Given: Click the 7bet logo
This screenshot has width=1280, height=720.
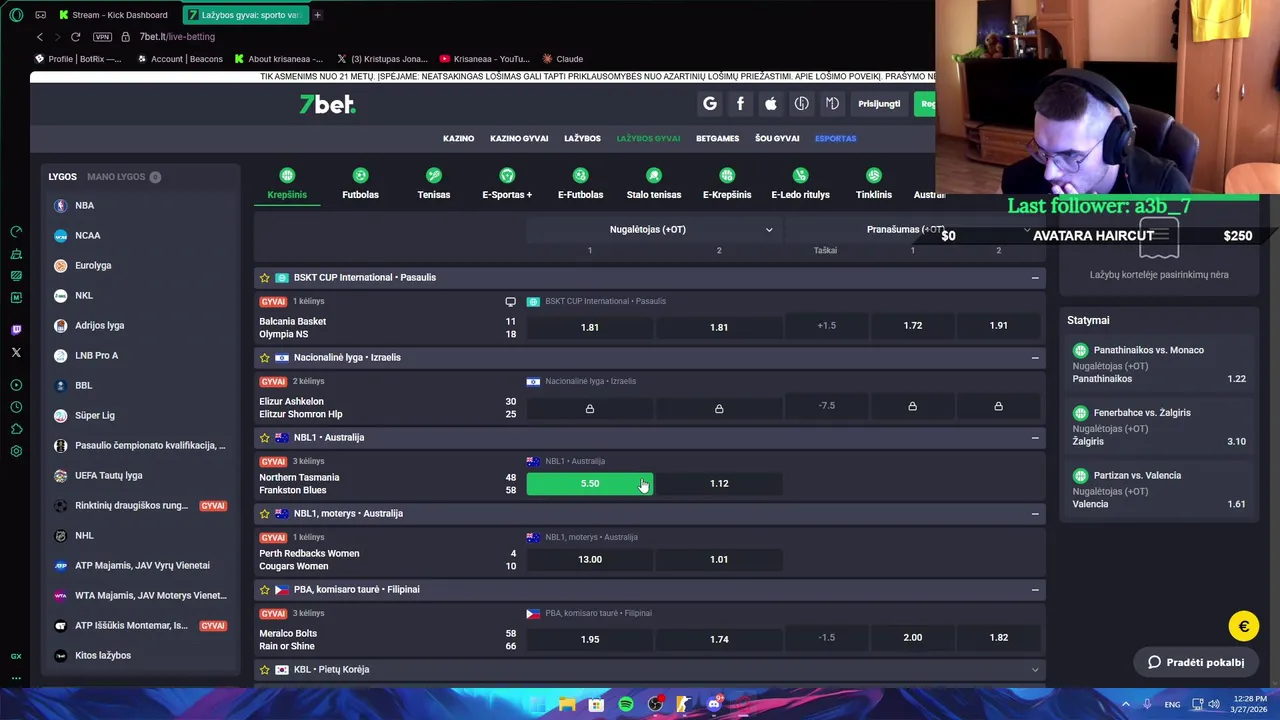Looking at the screenshot, I should (x=327, y=104).
